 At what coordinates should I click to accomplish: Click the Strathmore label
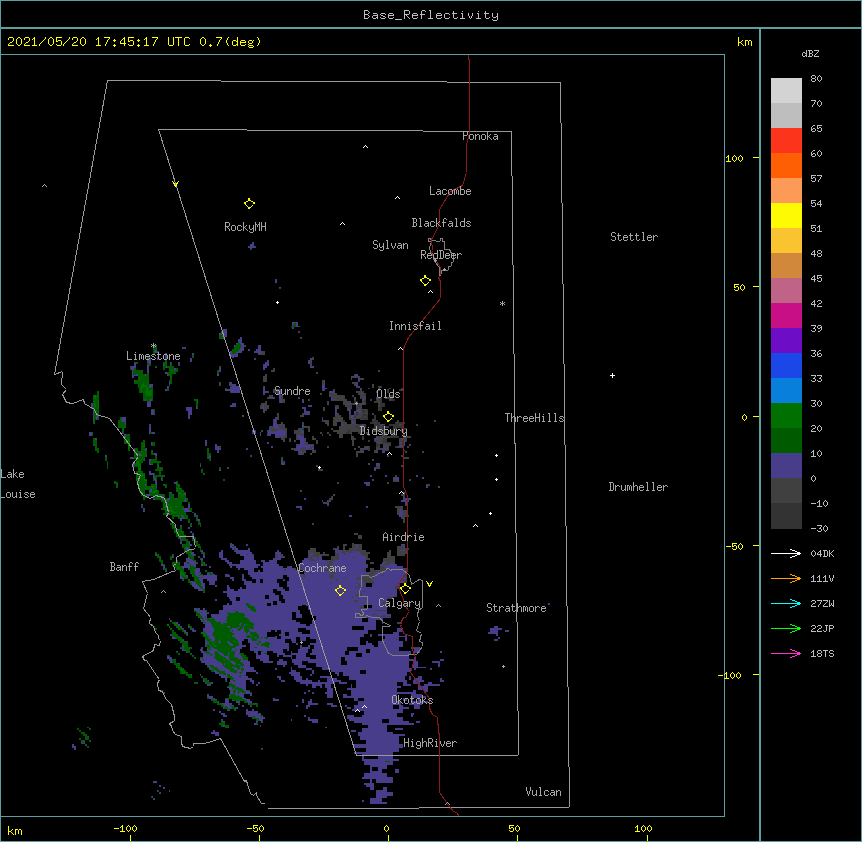(x=516, y=608)
